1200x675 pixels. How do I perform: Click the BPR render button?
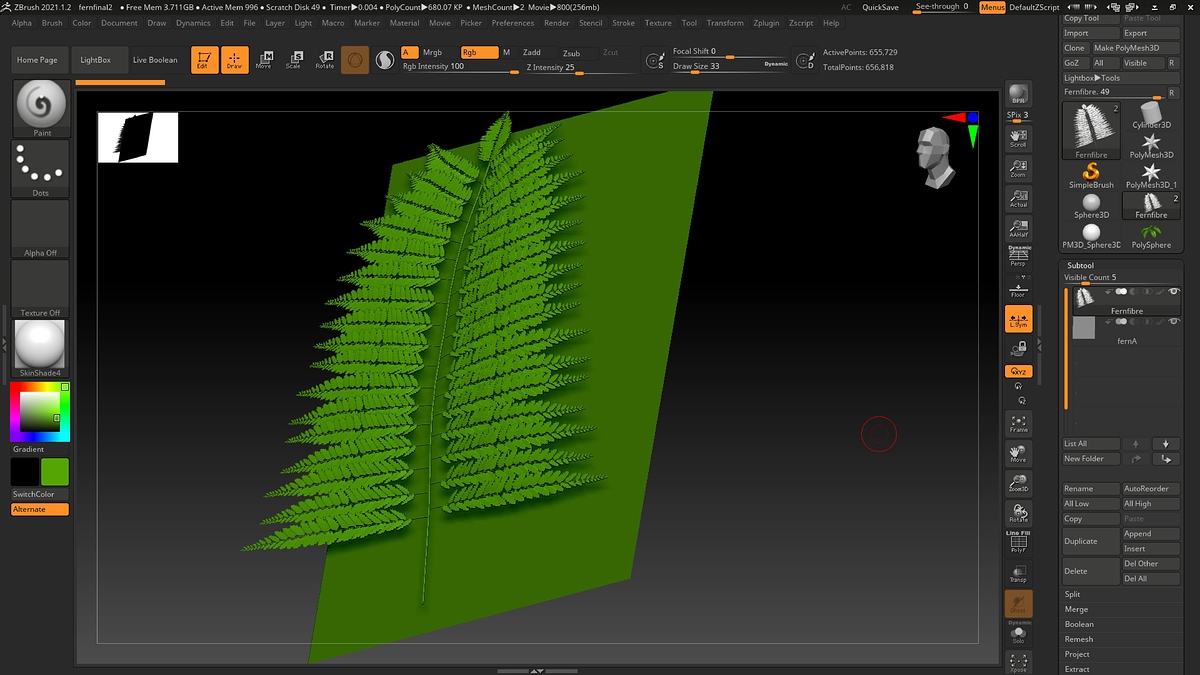click(x=1018, y=94)
